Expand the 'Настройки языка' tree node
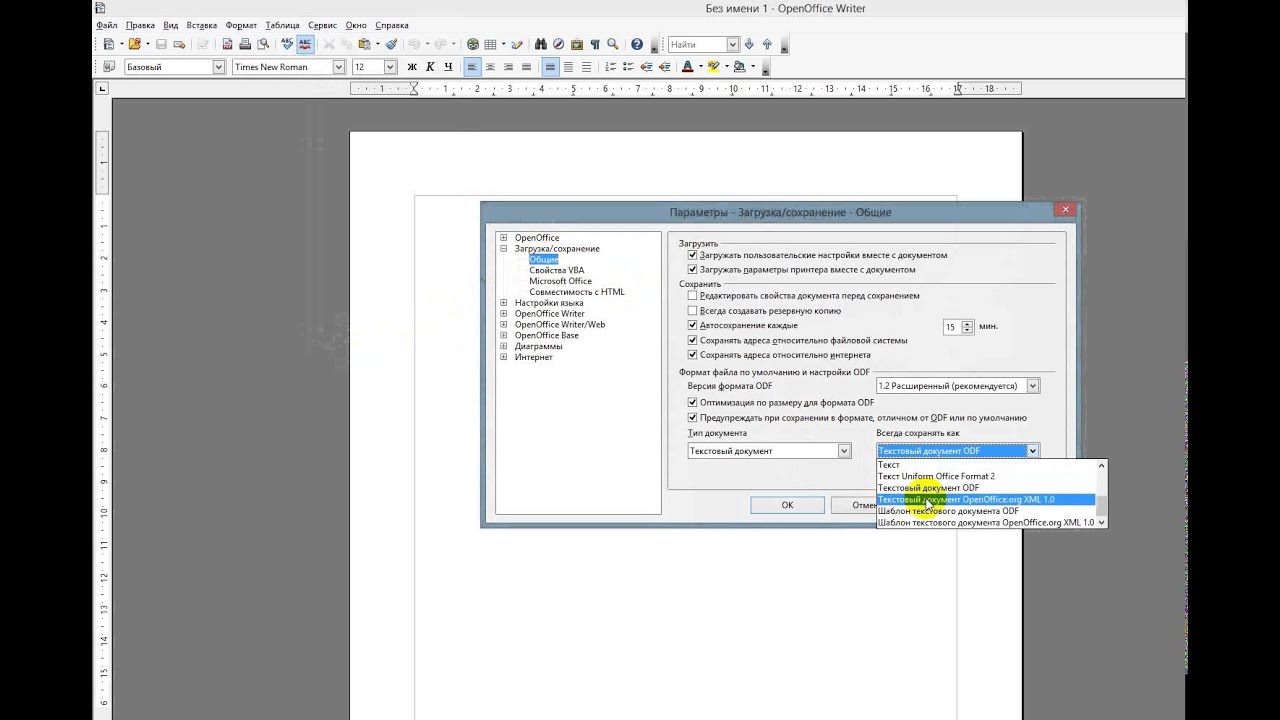This screenshot has width=1280, height=720. 504,303
